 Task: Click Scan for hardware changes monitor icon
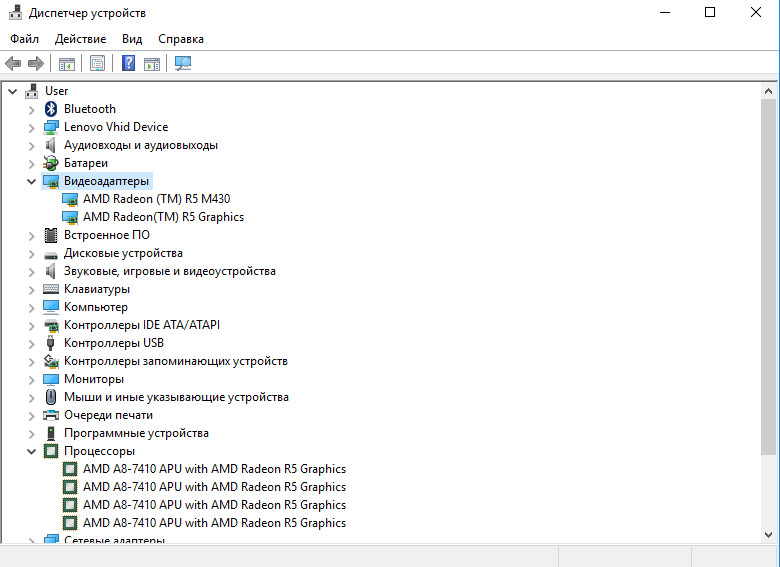pyautogui.click(x=183, y=63)
